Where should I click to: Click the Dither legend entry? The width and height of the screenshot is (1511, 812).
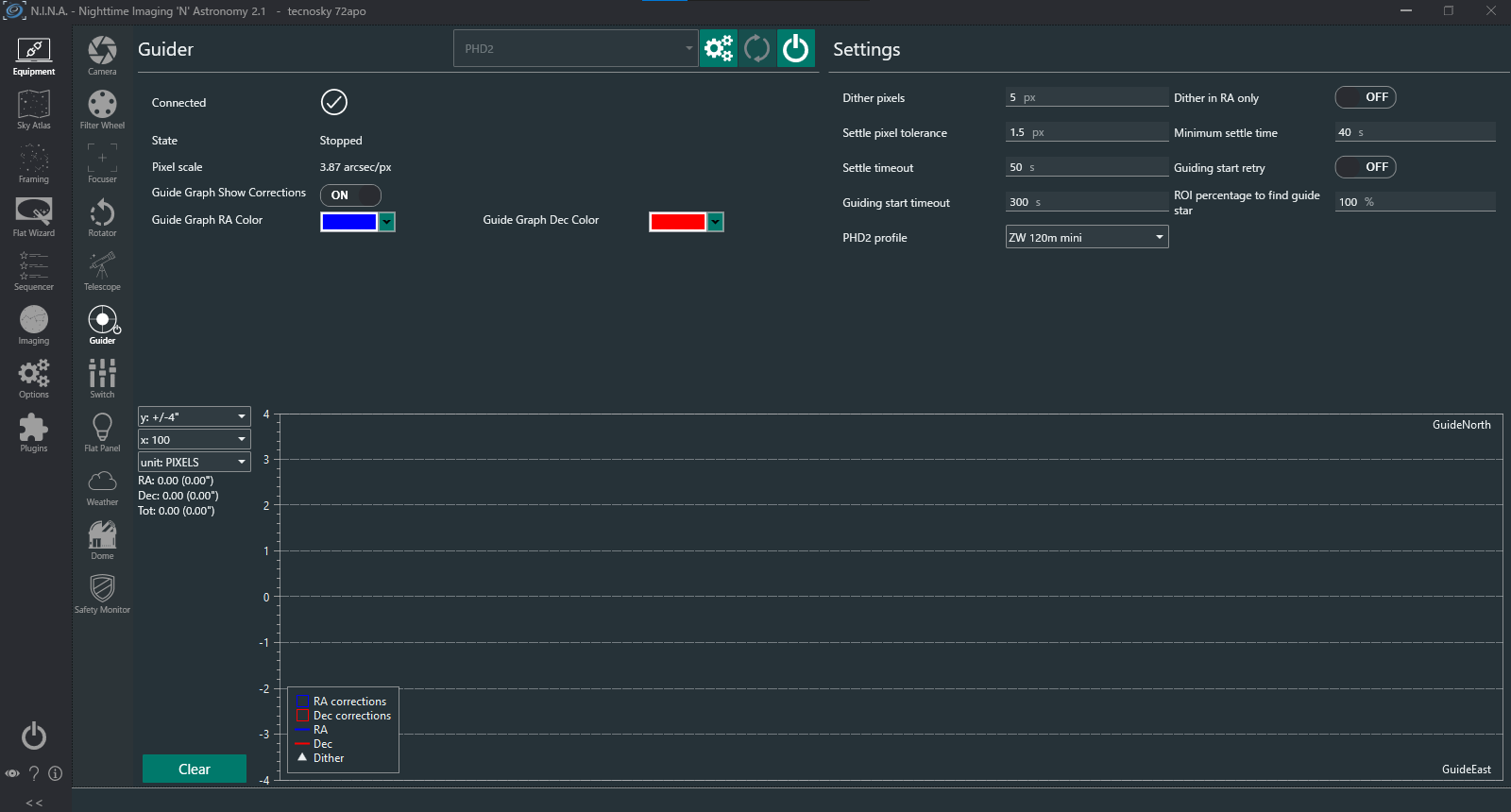[321, 758]
